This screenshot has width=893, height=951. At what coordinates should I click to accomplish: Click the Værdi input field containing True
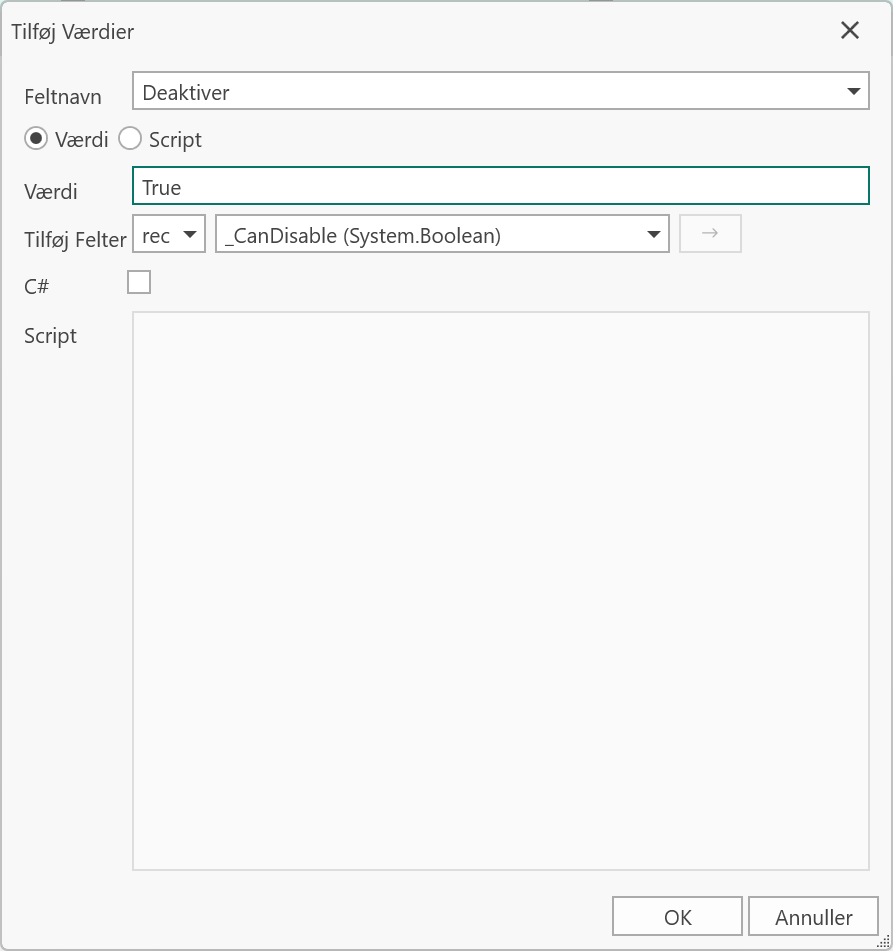(x=501, y=186)
